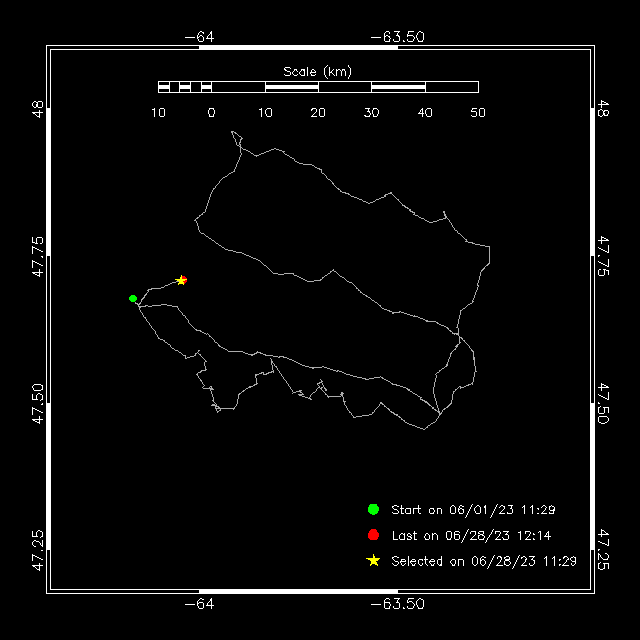640x640 pixels.
Task: Click the green circle in the legend
Action: 373,509
